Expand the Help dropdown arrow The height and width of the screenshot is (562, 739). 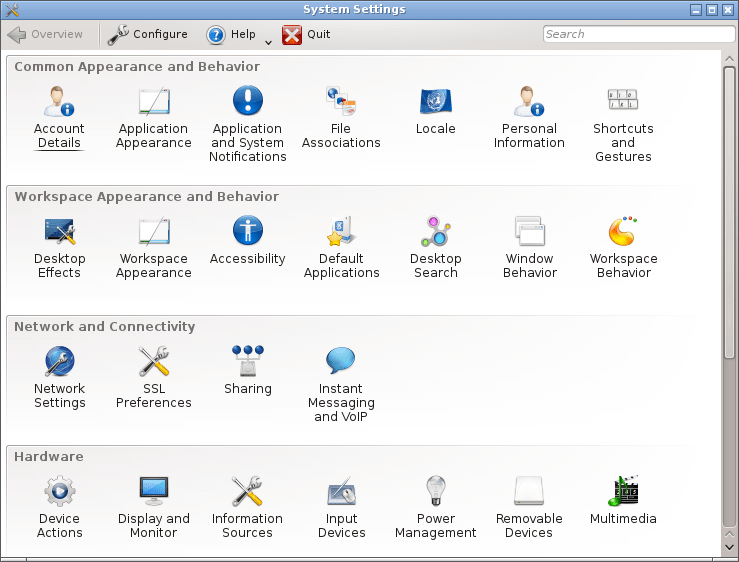pos(268,42)
